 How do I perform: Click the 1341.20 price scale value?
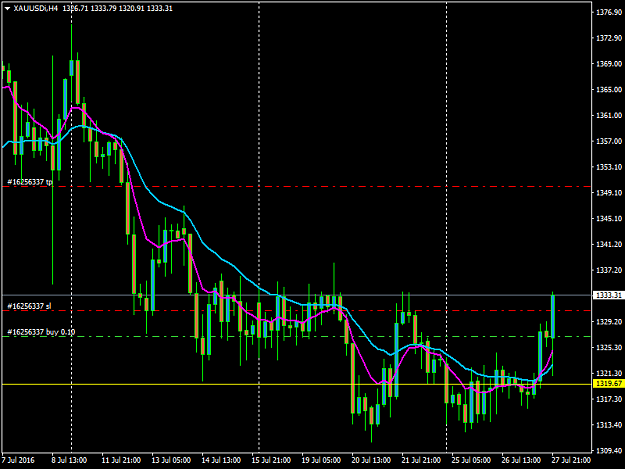(609, 244)
